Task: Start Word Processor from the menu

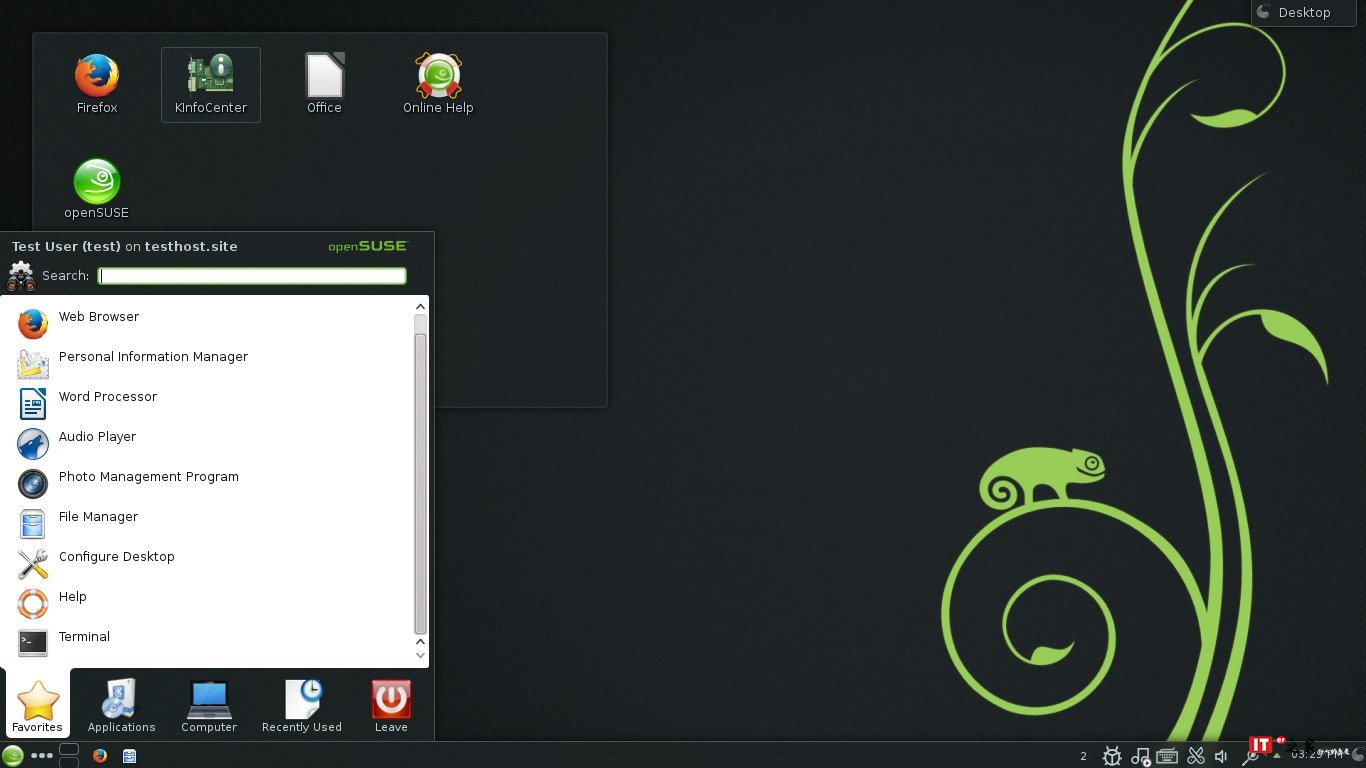Action: click(x=107, y=397)
